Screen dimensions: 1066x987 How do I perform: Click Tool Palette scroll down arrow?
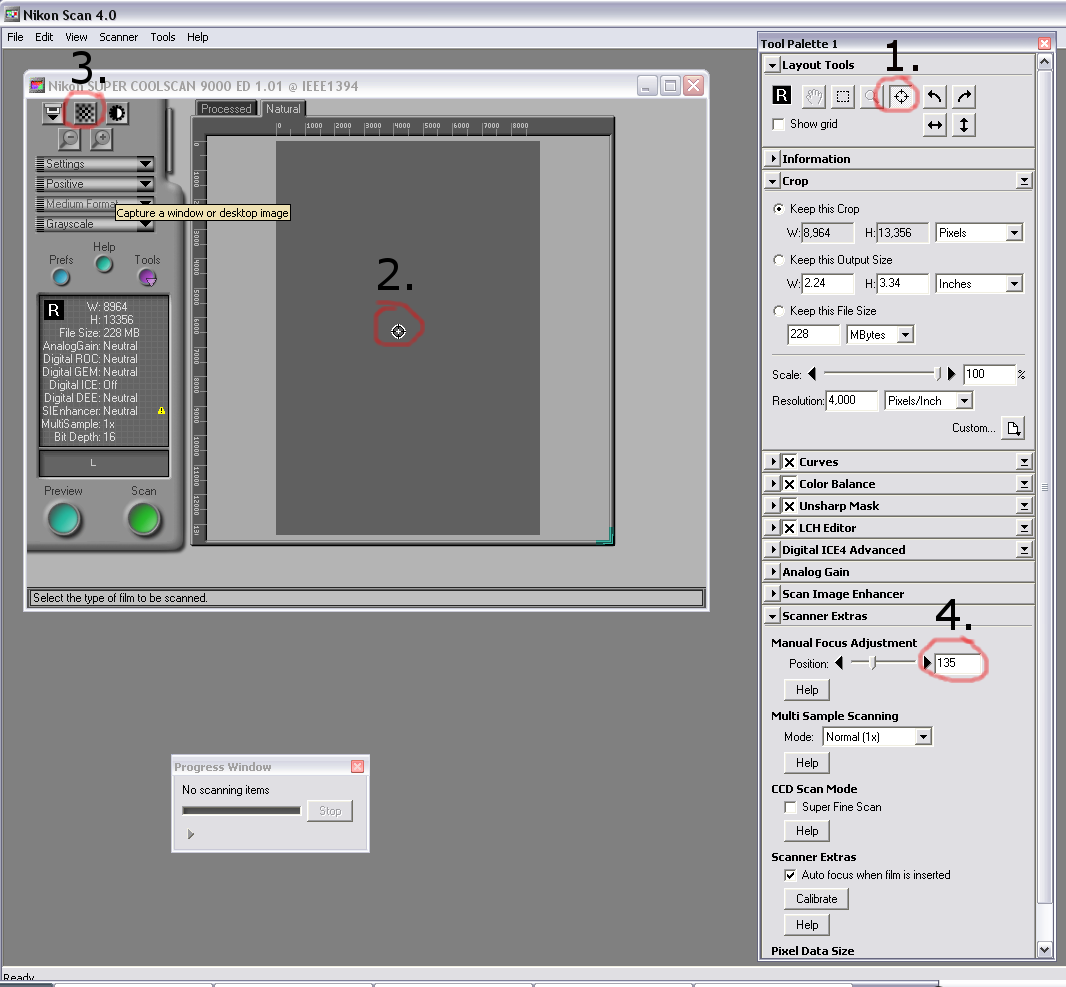1044,950
